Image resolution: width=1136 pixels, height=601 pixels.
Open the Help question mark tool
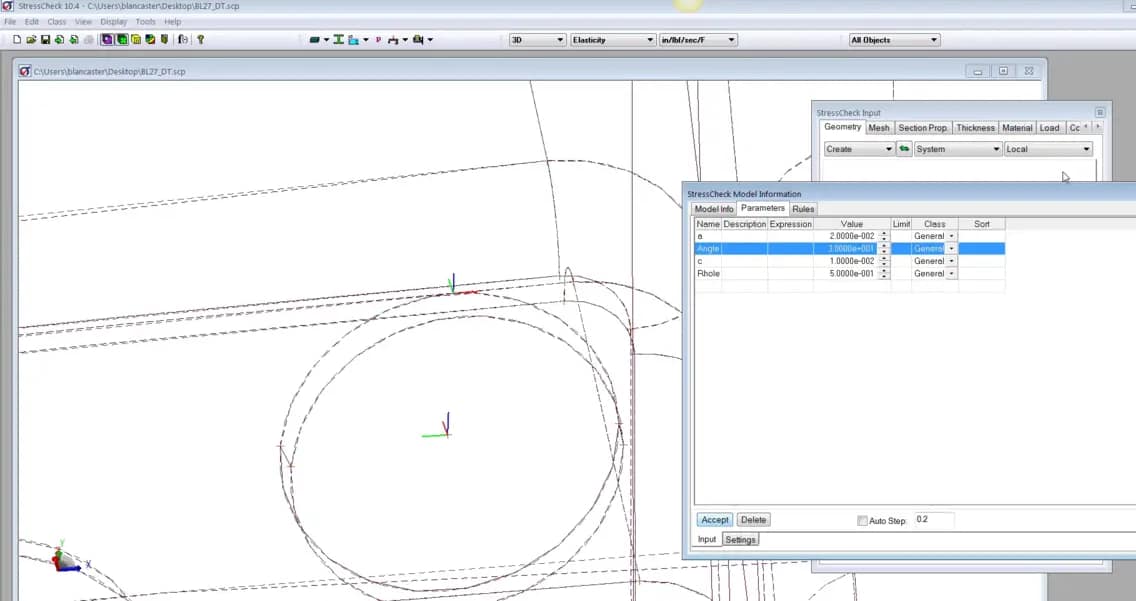pyautogui.click(x=200, y=39)
